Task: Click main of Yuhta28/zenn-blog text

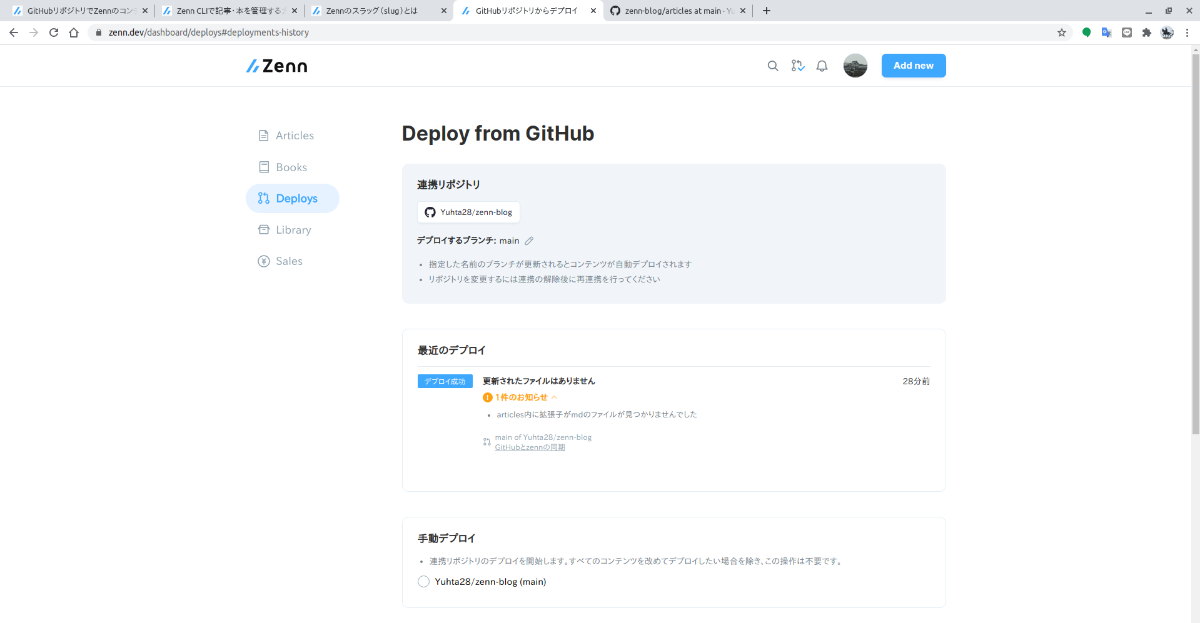Action: point(543,437)
